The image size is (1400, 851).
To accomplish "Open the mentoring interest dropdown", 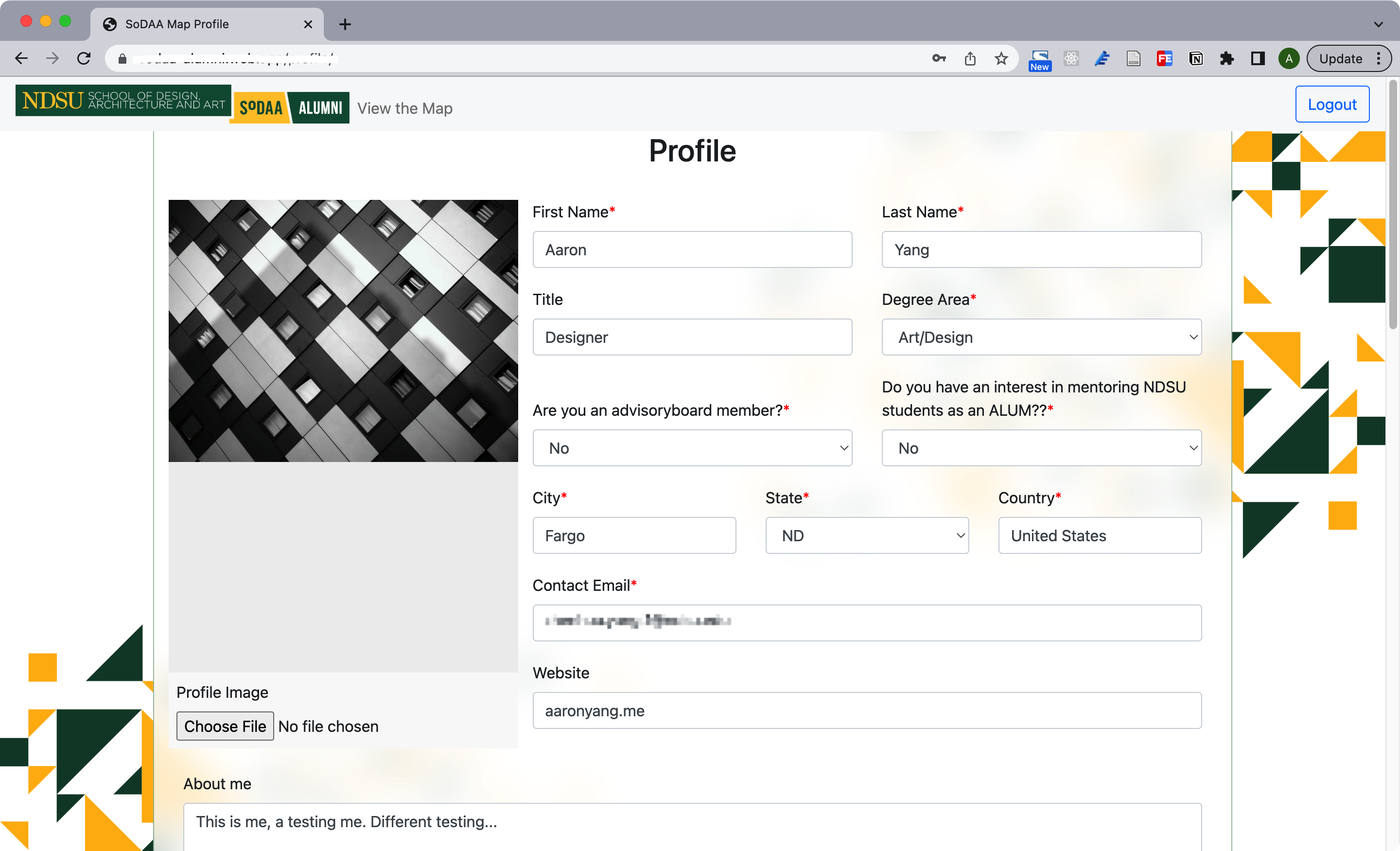I will [1041, 448].
